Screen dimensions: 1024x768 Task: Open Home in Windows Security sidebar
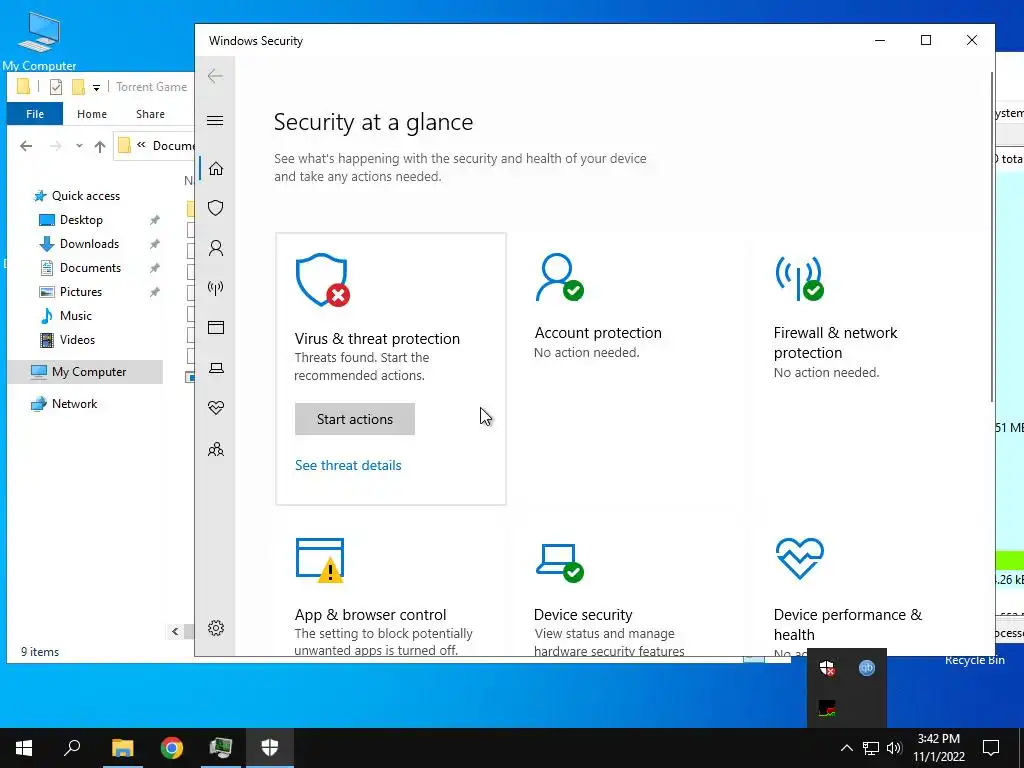tap(216, 169)
